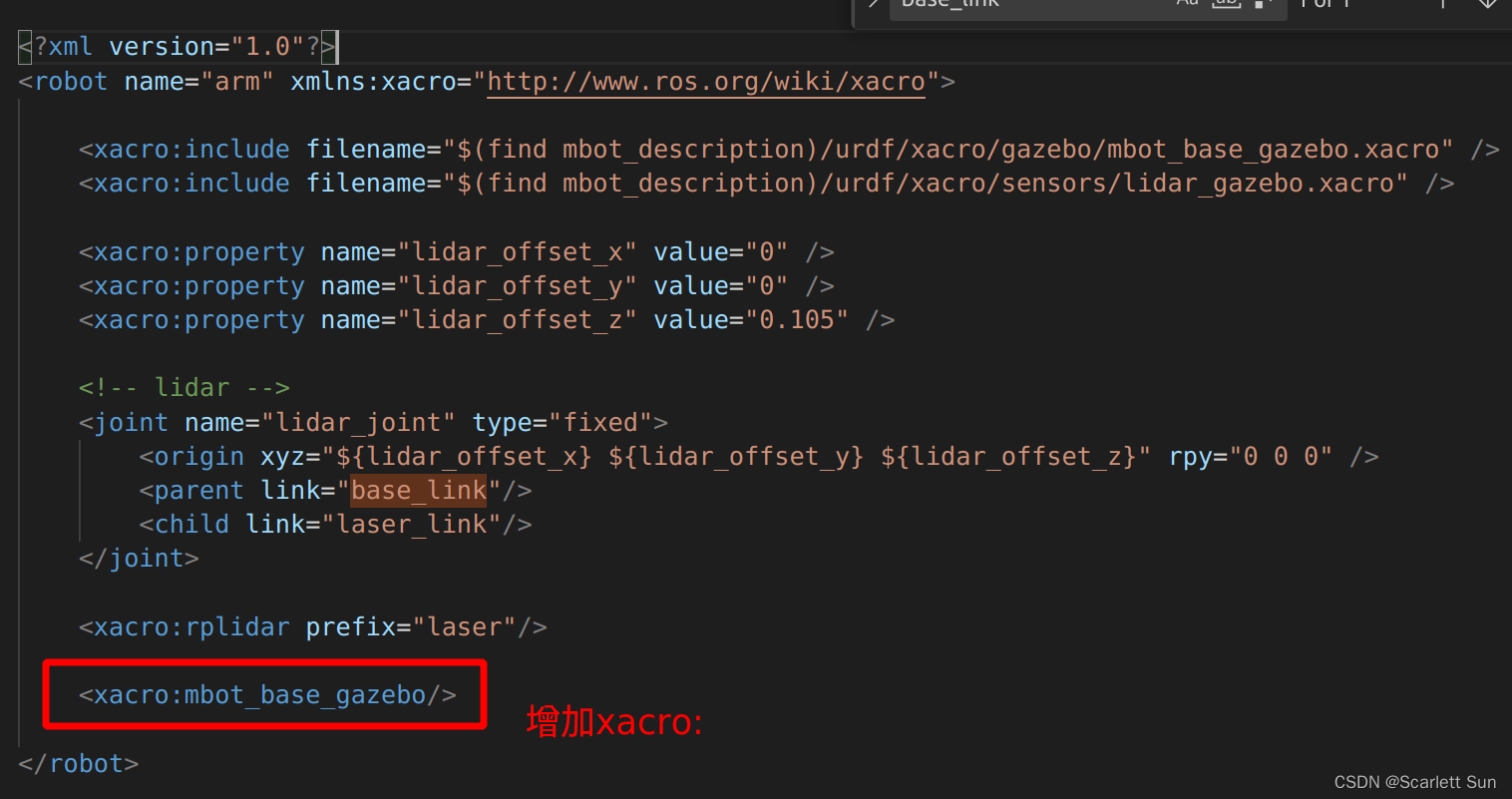Click the <!-- lidar --> comment
The image size is (1512, 799).
[185, 388]
